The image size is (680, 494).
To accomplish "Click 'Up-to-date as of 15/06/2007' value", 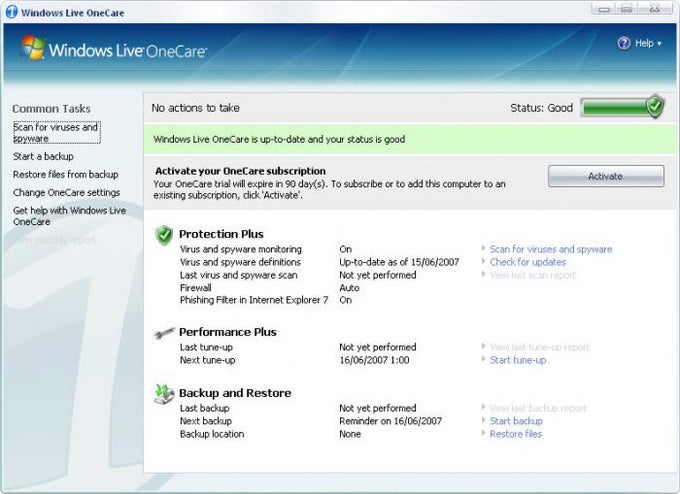I will [x=399, y=262].
